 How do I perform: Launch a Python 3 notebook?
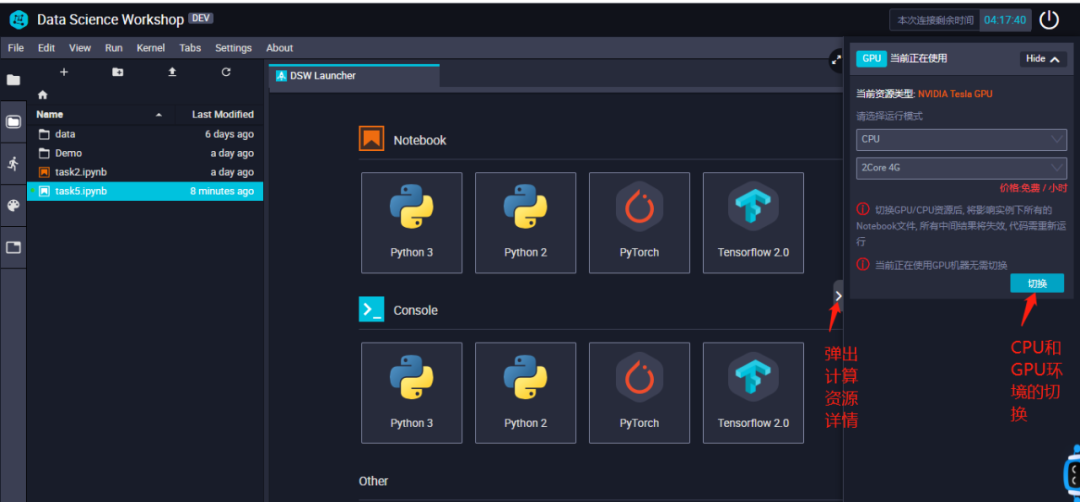[x=412, y=222]
